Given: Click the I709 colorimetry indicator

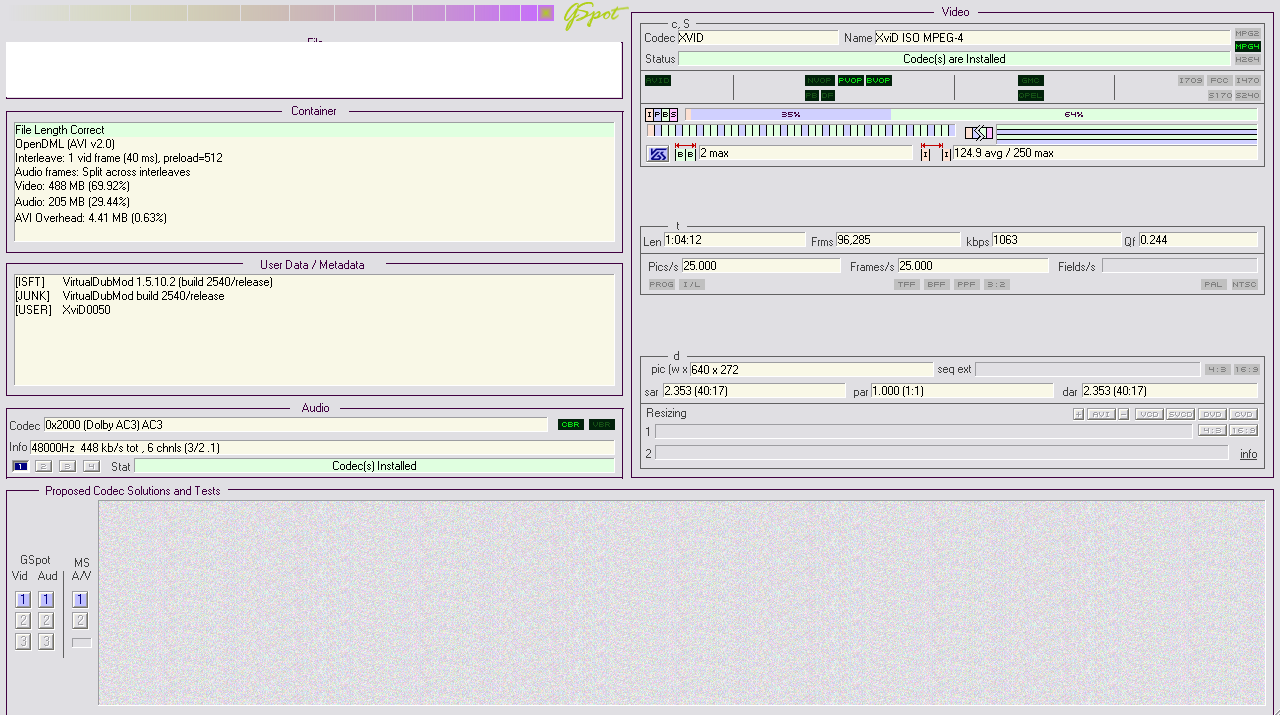Looking at the screenshot, I should (x=1191, y=80).
